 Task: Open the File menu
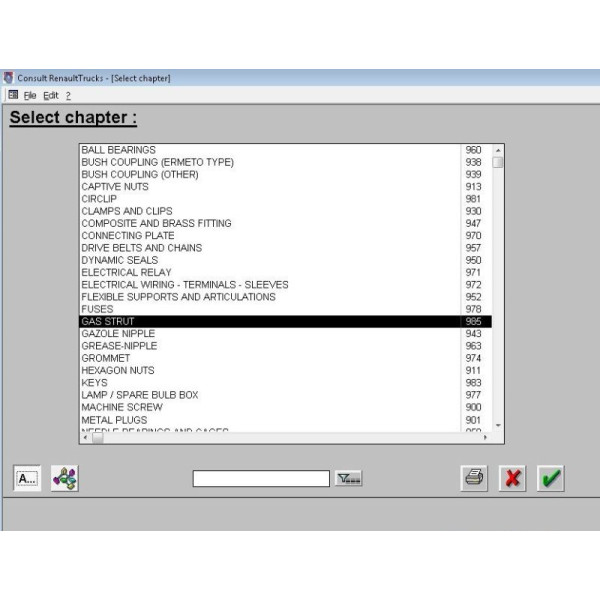coord(30,95)
